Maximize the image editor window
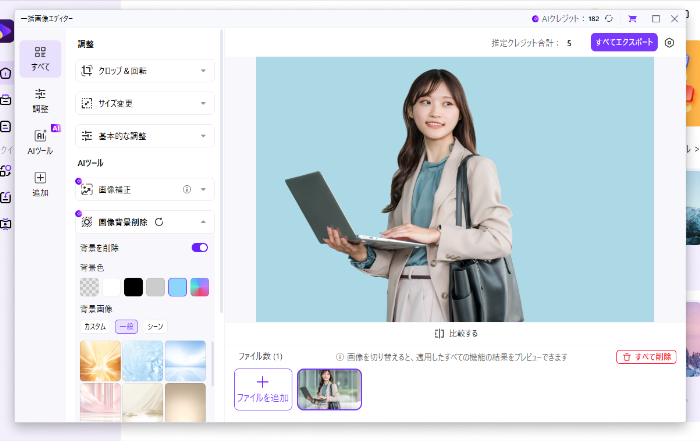 [x=656, y=19]
